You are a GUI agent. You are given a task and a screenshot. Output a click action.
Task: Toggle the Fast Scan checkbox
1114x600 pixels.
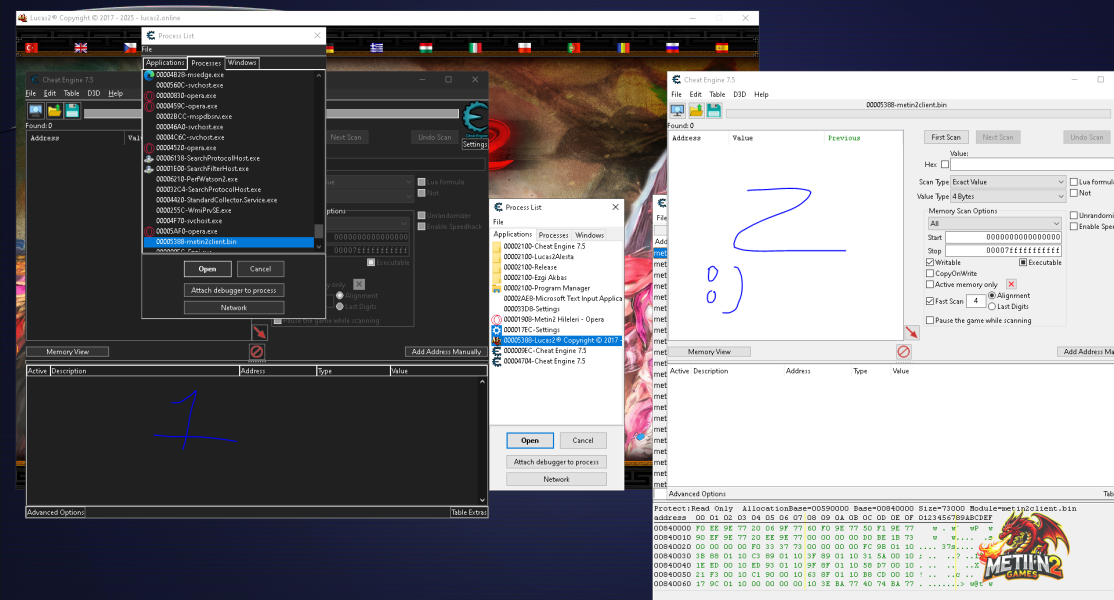pos(930,301)
